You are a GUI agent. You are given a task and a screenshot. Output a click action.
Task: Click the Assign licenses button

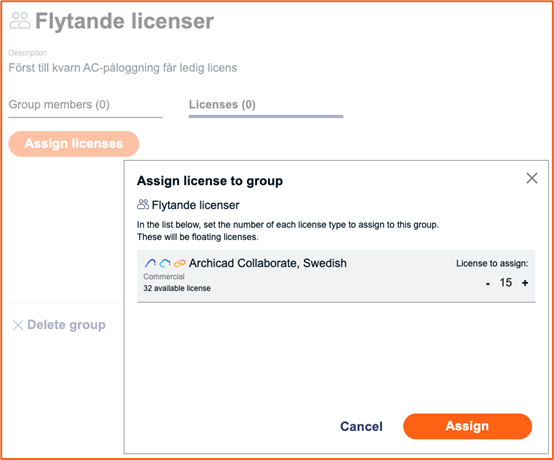coord(73,144)
